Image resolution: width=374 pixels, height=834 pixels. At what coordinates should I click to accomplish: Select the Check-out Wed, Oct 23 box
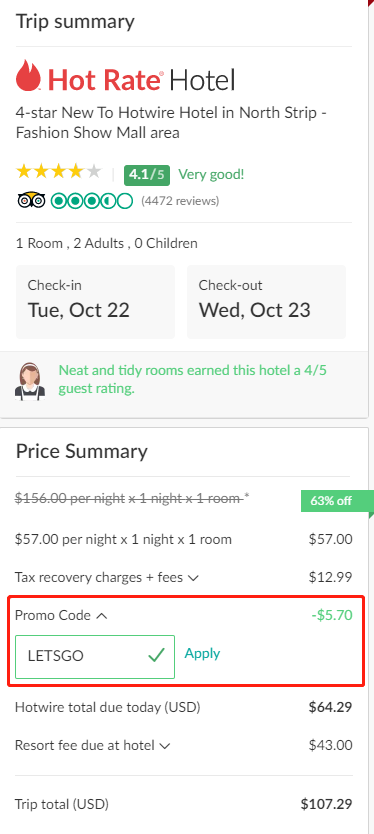267,302
